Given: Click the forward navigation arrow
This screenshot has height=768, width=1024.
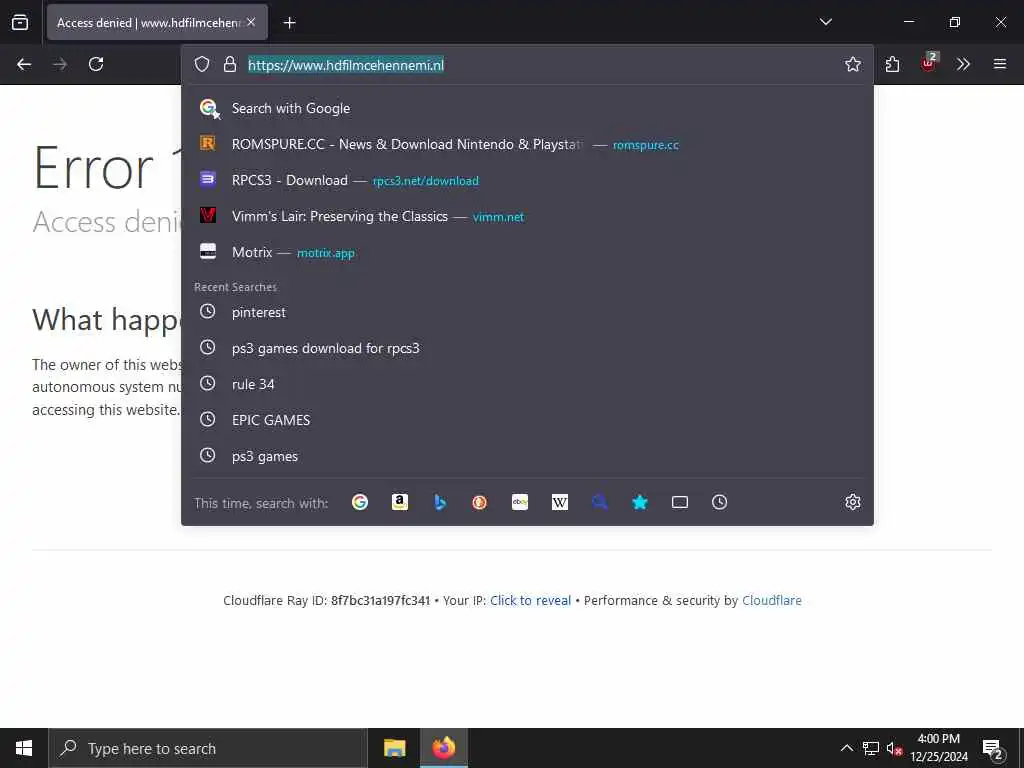Looking at the screenshot, I should tap(60, 64).
